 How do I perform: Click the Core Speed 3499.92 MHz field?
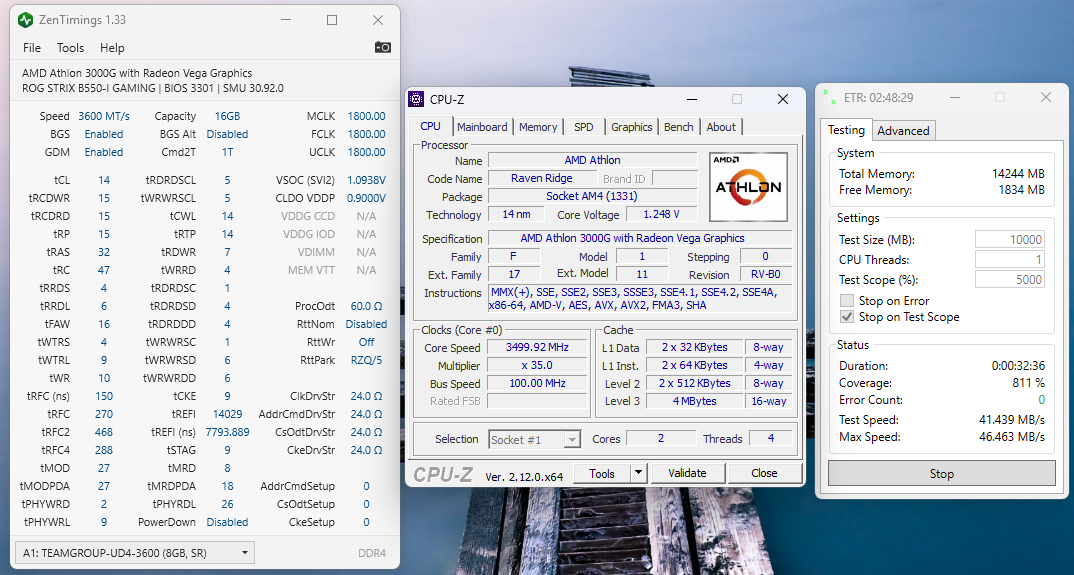click(537, 347)
